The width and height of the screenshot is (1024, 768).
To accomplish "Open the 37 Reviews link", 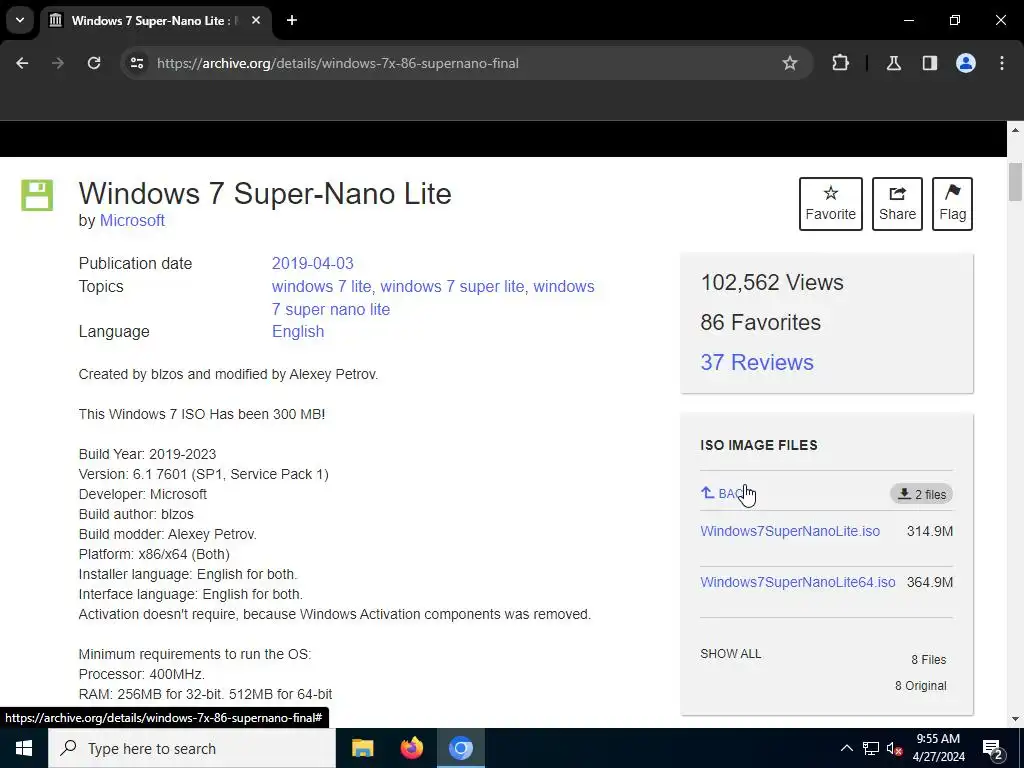I will (x=757, y=362).
